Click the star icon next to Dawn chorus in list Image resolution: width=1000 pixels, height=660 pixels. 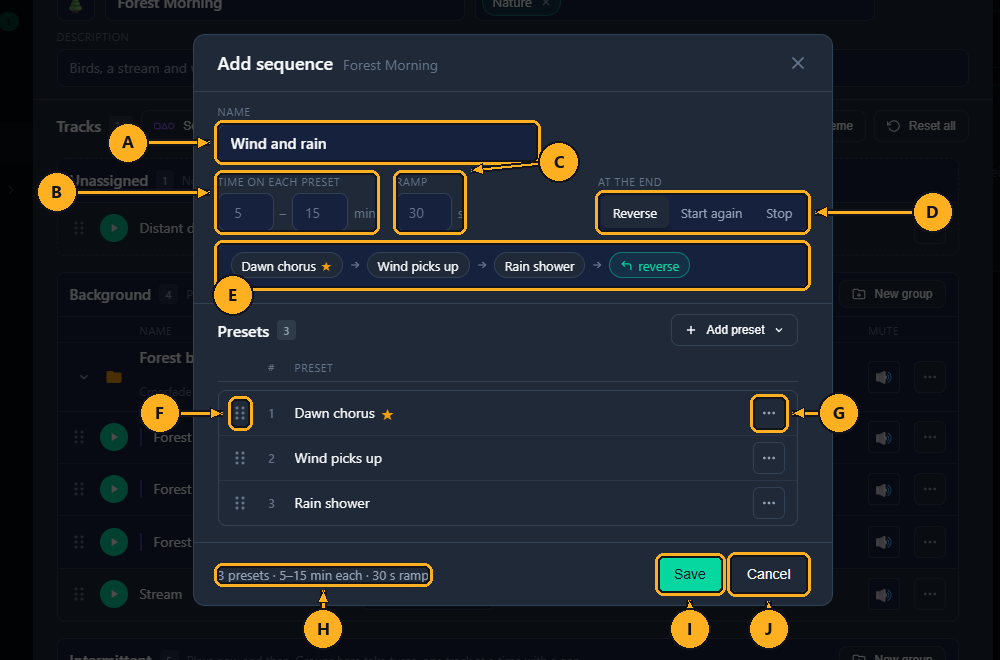[387, 414]
